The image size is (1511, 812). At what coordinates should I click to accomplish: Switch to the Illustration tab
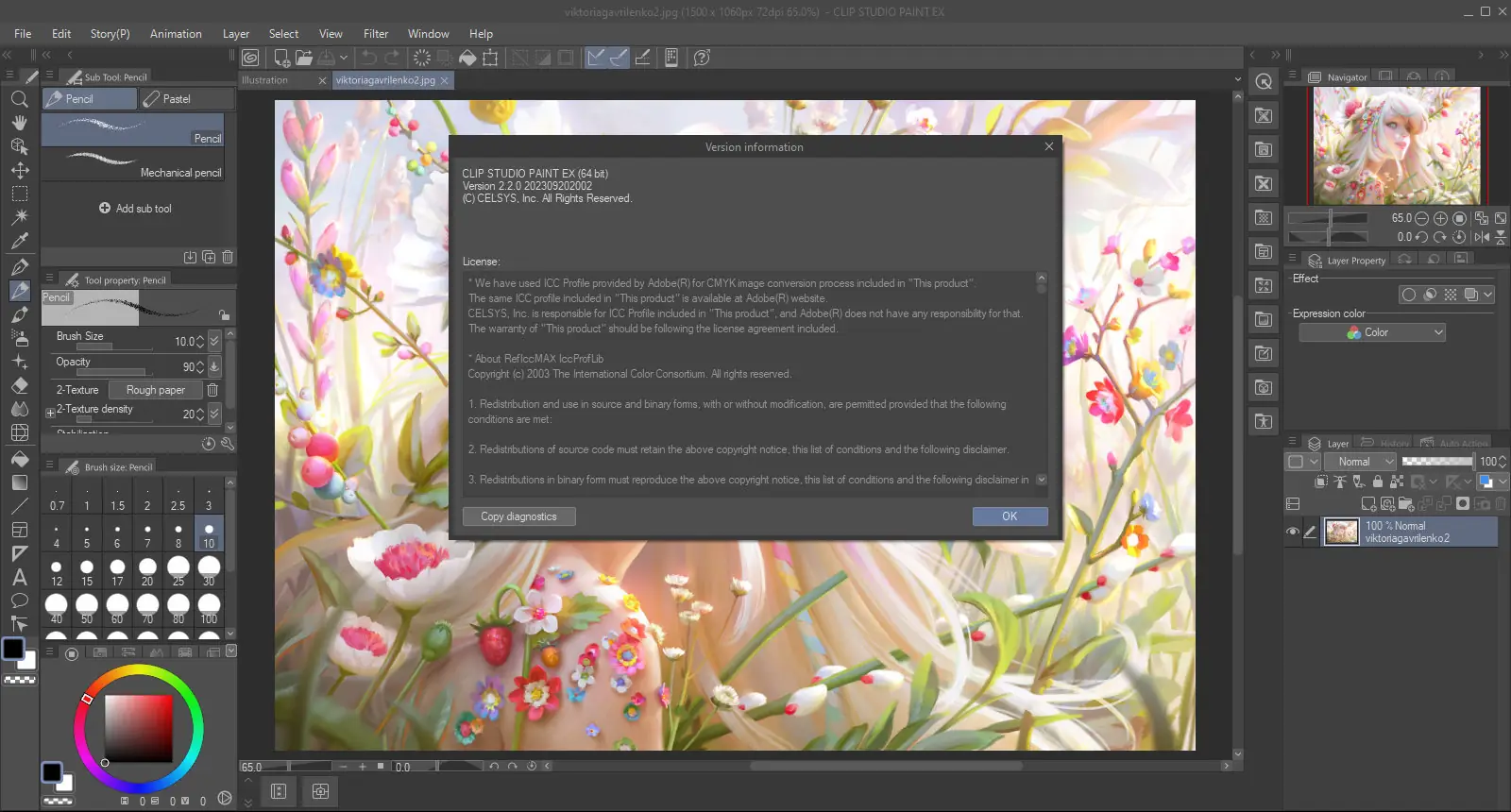(283, 80)
